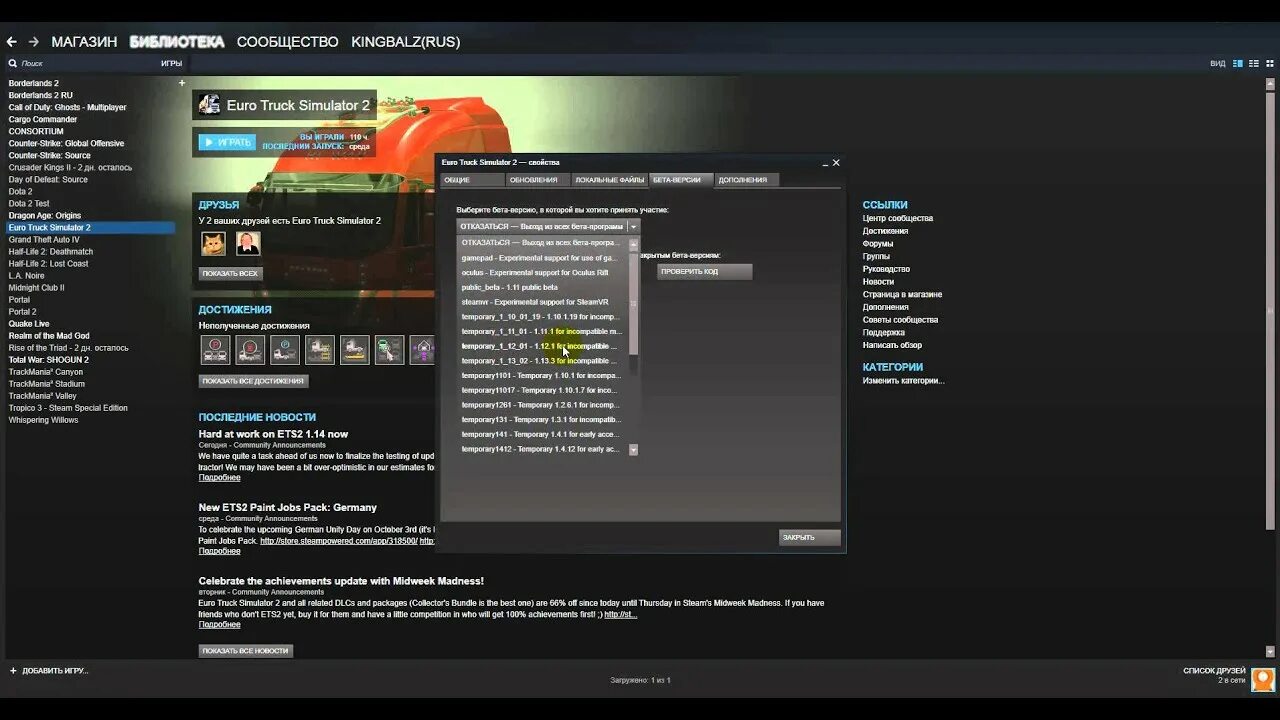
Task: Open the fourth achievement truck icon
Action: 320,349
